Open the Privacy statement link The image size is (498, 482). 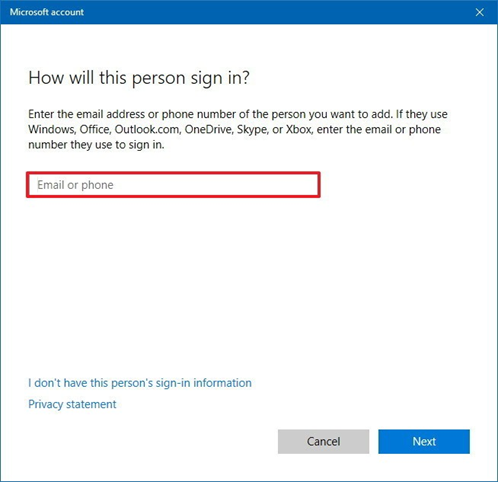72,404
